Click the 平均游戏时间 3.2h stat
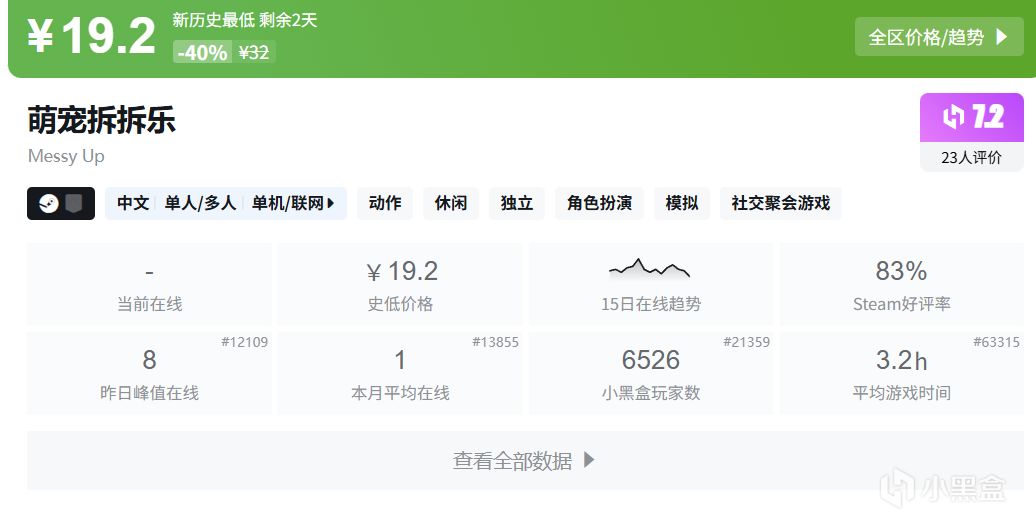 [901, 373]
